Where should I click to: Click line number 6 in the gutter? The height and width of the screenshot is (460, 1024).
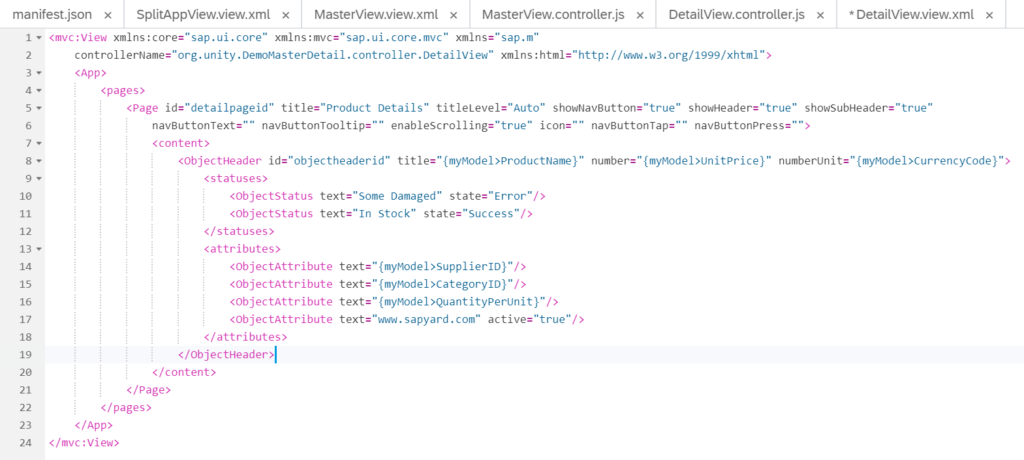28,126
